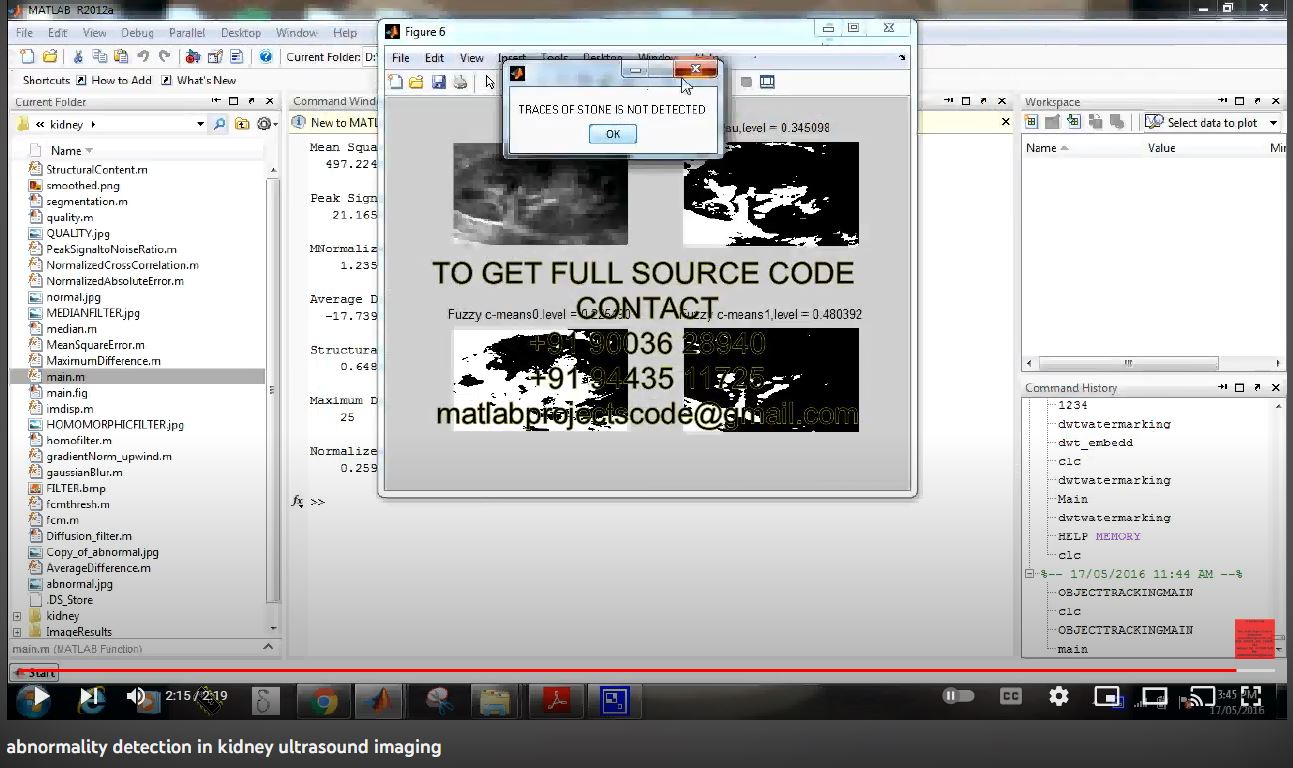
Task: Sort Workspace by Name column header
Action: point(1047,148)
